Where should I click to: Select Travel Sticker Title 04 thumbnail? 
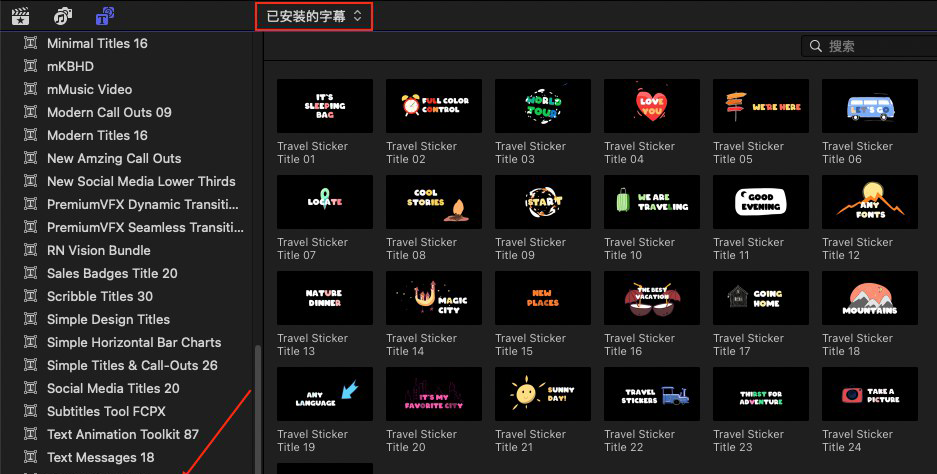652,105
